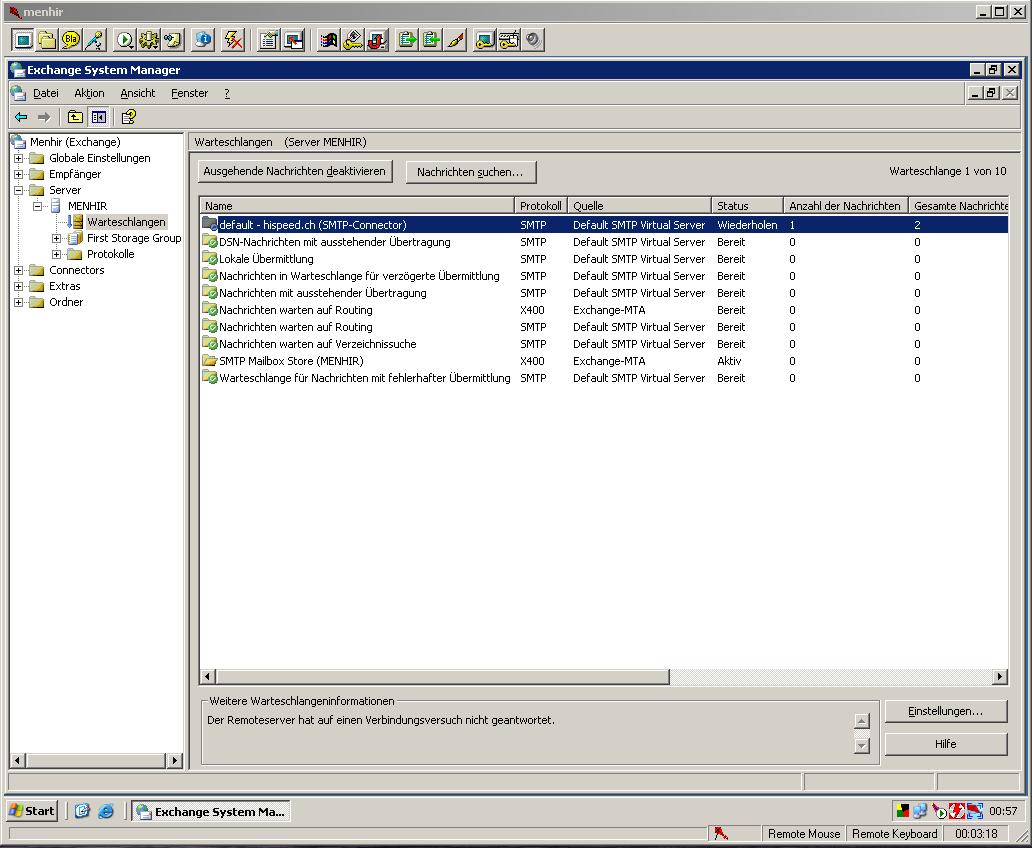
Task: Open the Ansicht menu
Action: click(137, 93)
